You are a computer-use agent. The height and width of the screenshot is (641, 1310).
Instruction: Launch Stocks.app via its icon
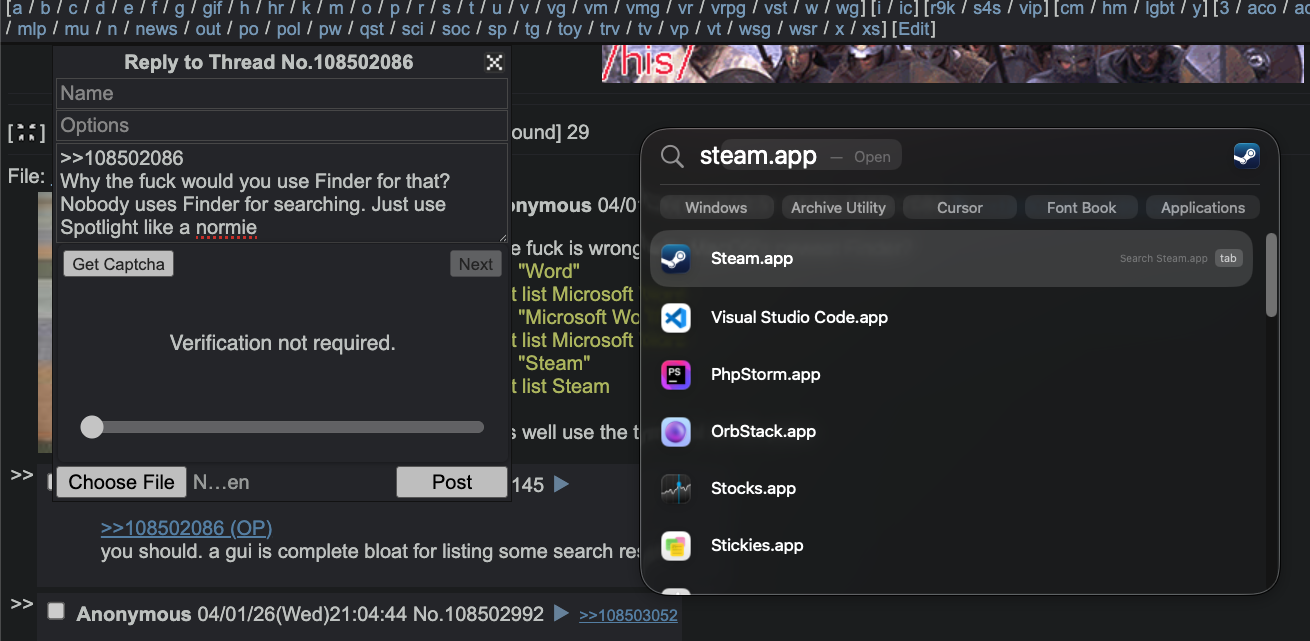click(x=675, y=489)
